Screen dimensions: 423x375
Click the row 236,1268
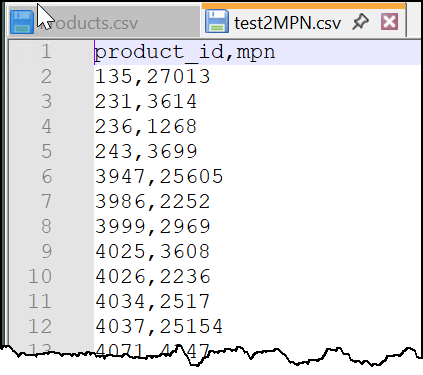click(x=146, y=127)
